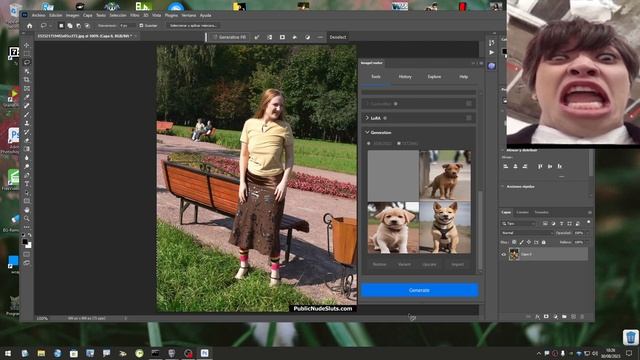Click the Import button below thumbnails

coord(458,264)
